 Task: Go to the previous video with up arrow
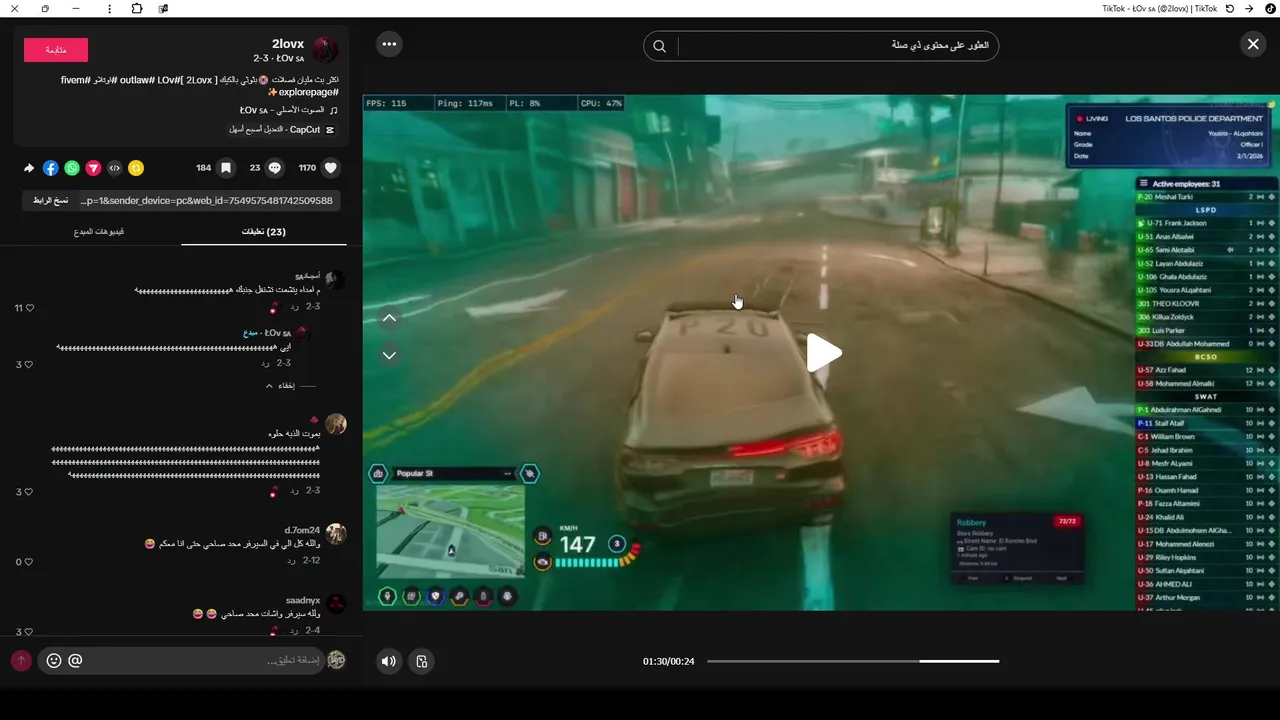(390, 319)
